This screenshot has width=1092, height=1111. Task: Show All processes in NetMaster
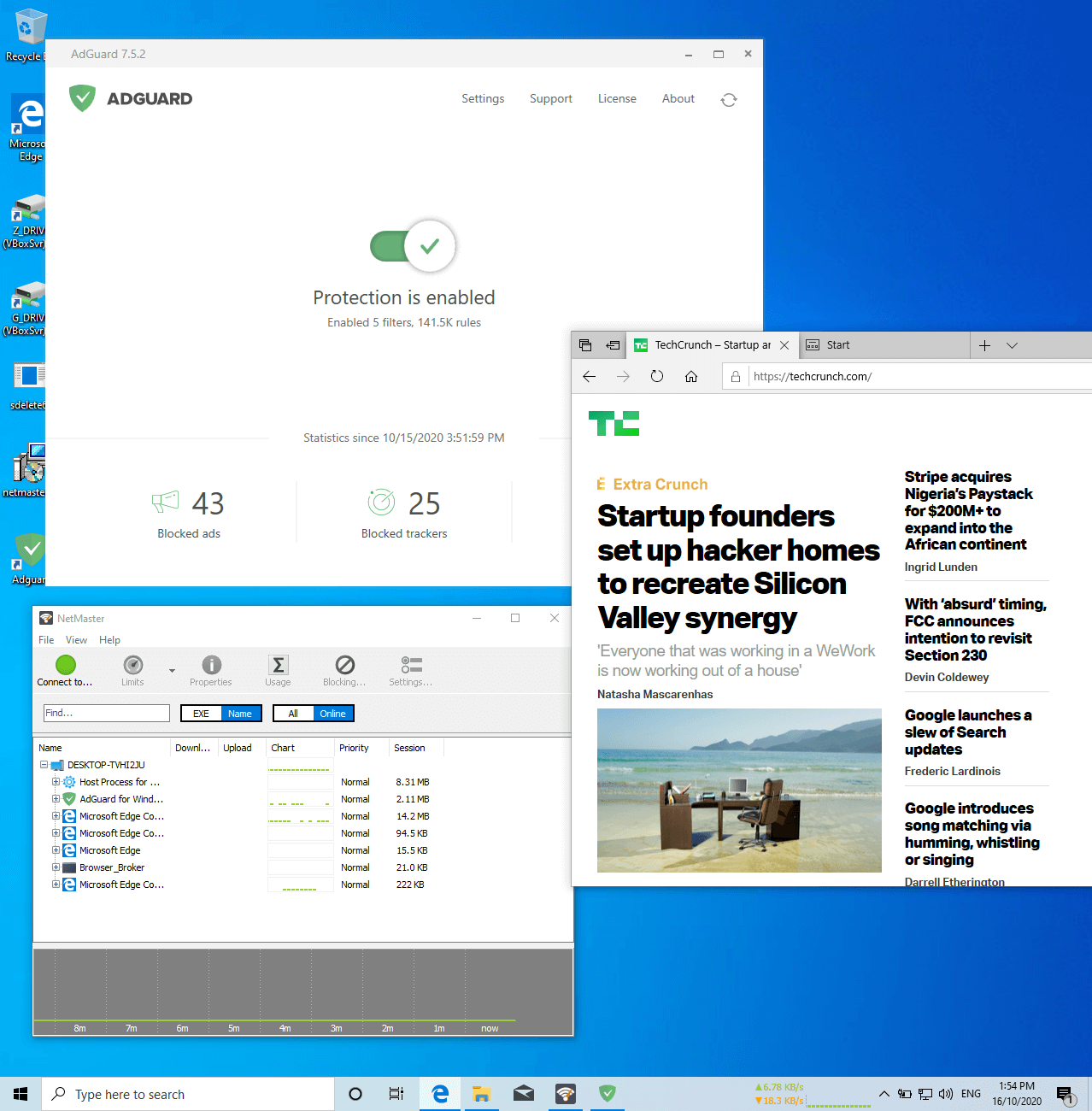pyautogui.click(x=293, y=714)
